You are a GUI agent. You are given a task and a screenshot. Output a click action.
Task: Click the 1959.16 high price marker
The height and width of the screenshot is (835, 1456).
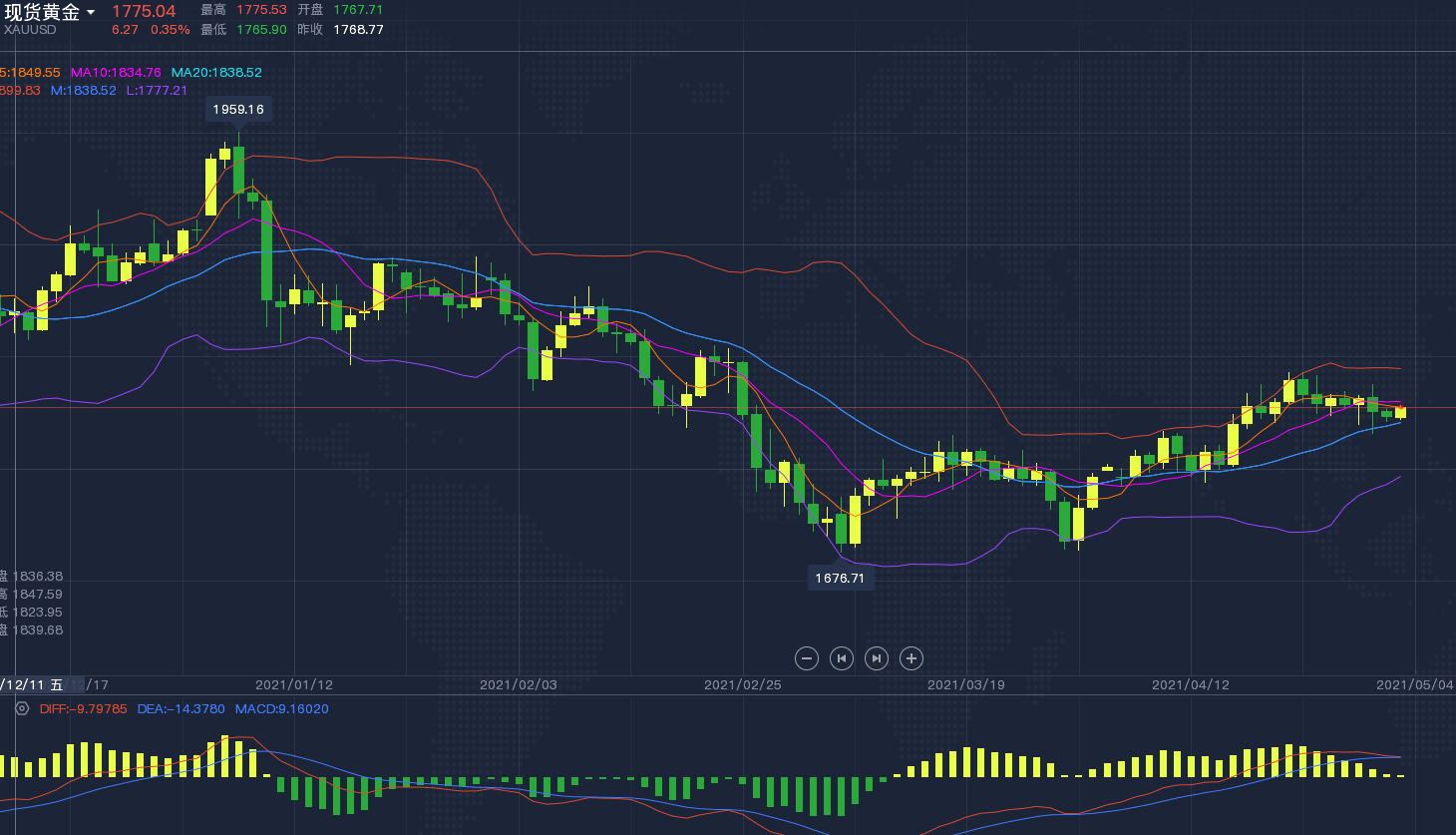238,110
